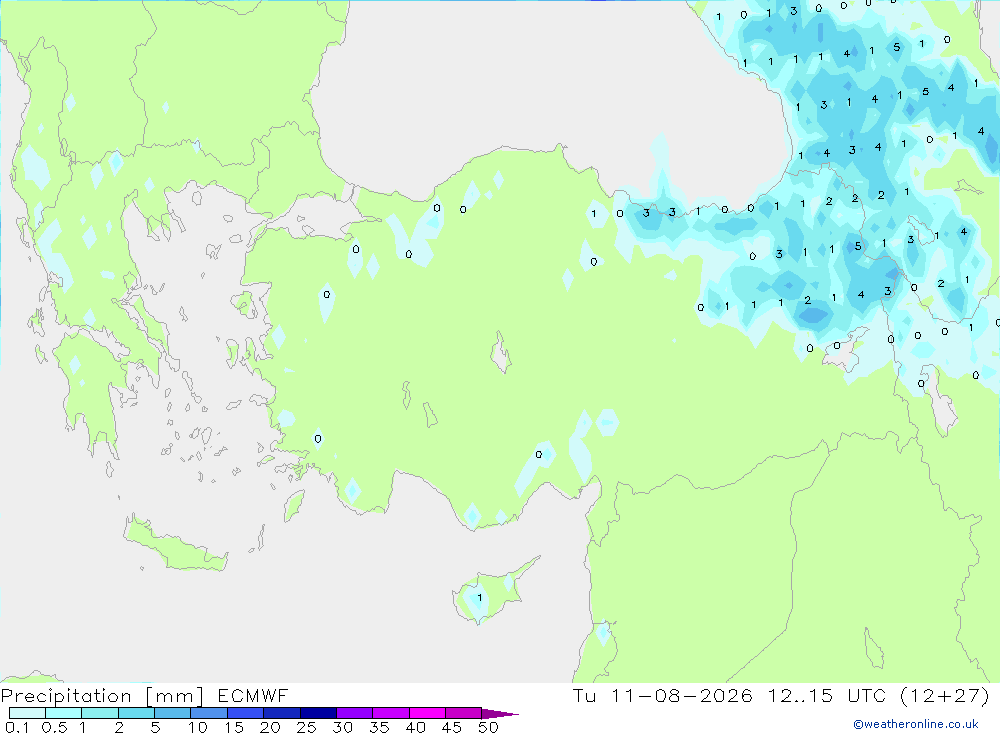Click the date '11-08-2026' in the timestamp
The width and height of the screenshot is (1000, 733).
click(682, 695)
